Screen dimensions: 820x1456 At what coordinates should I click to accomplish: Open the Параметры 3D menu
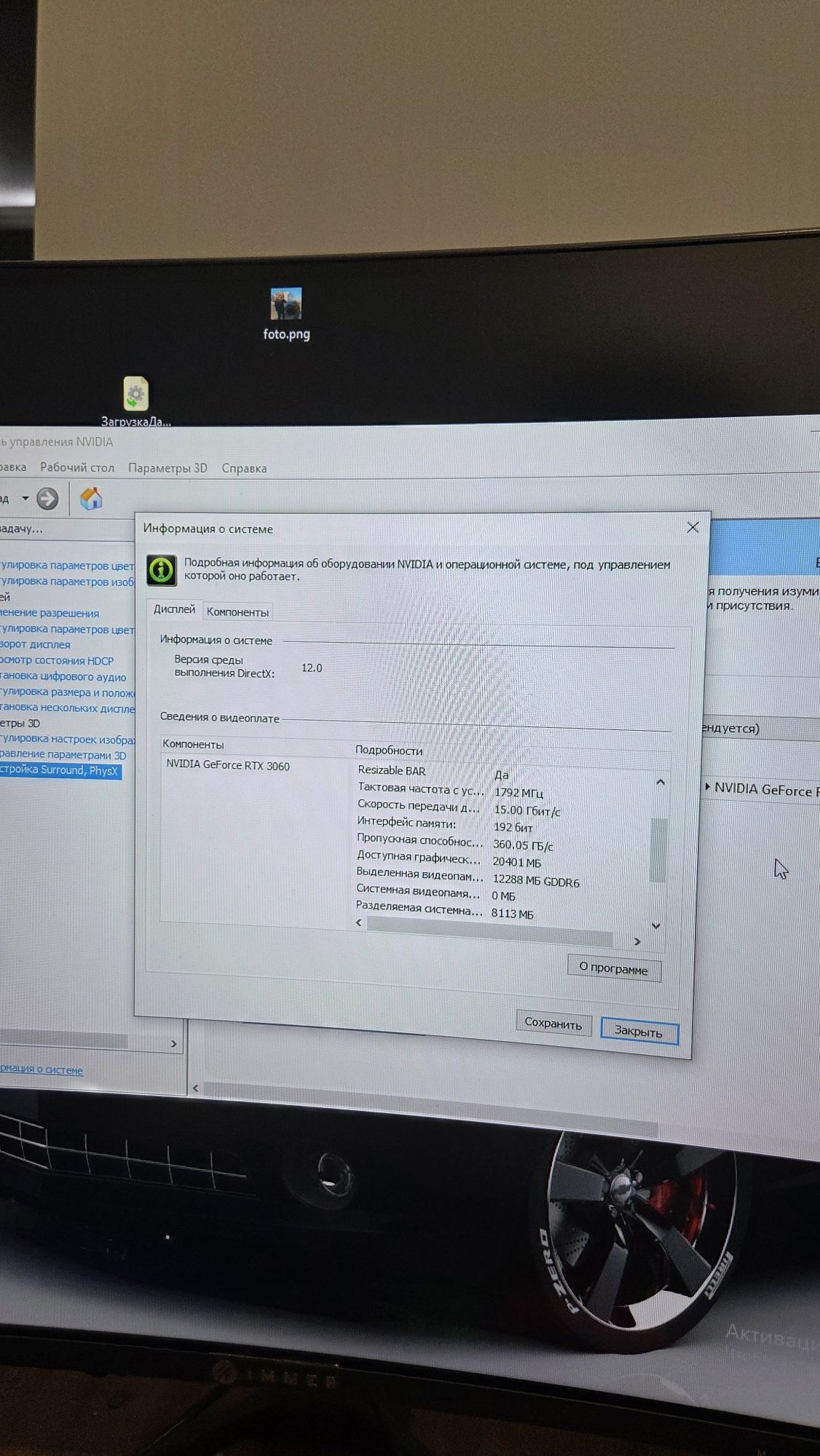click(167, 468)
